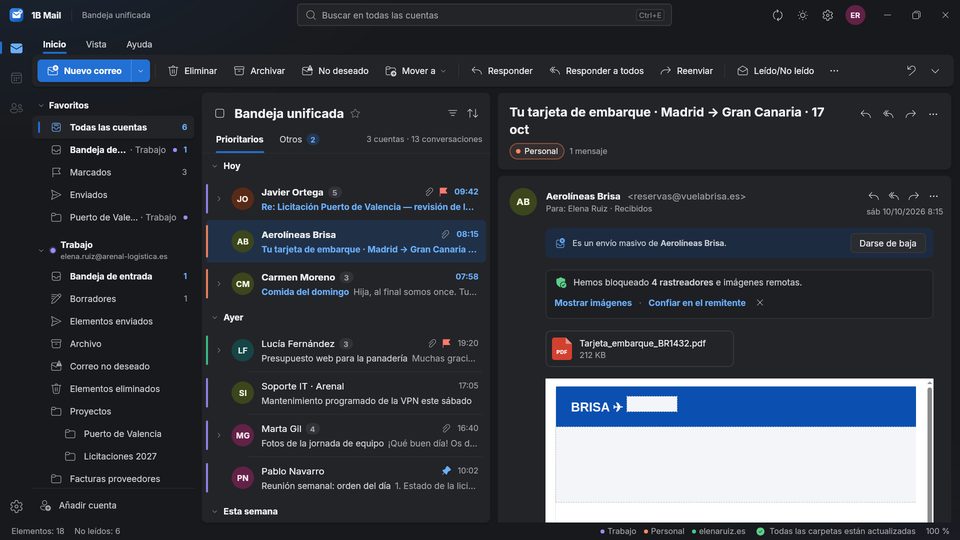Switch to the Vista tab

[96, 45]
